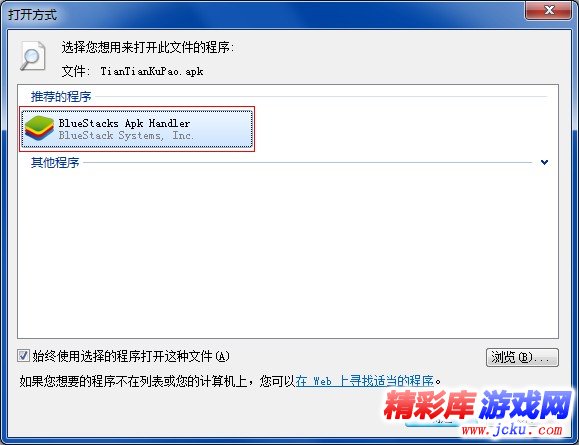579x445 pixels.
Task: Click the magnifier file icon
Action: [32, 56]
